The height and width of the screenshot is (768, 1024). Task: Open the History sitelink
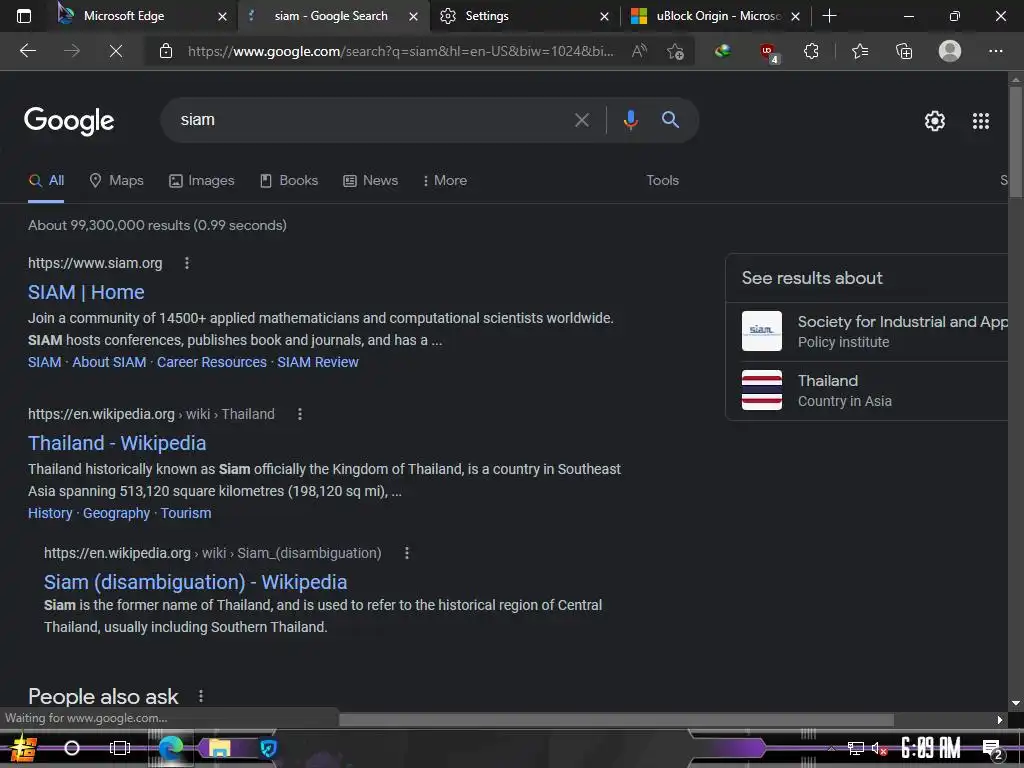pyautogui.click(x=50, y=513)
